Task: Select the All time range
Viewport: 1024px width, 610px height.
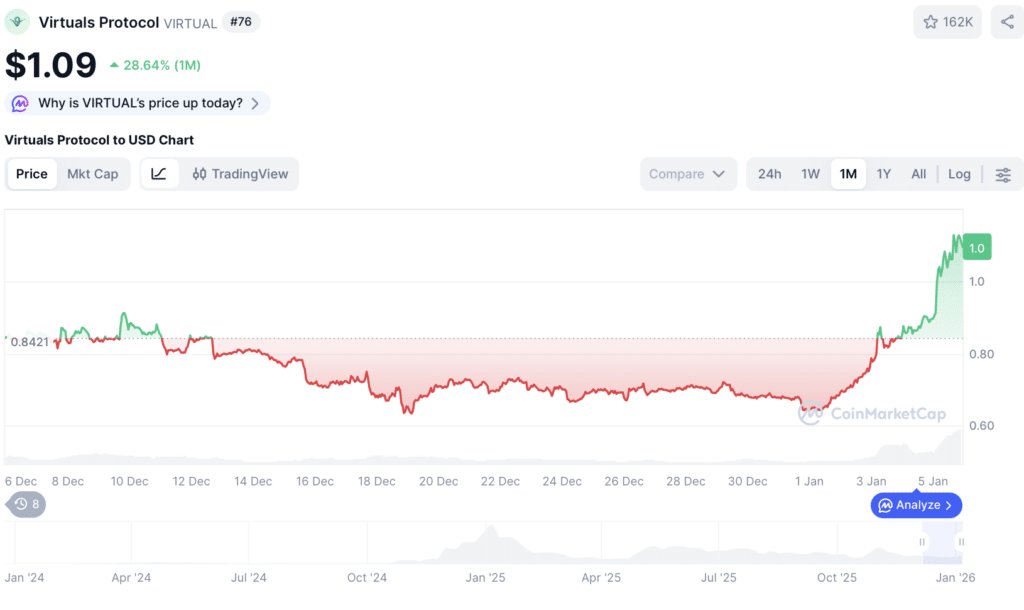Action: pyautogui.click(x=918, y=174)
